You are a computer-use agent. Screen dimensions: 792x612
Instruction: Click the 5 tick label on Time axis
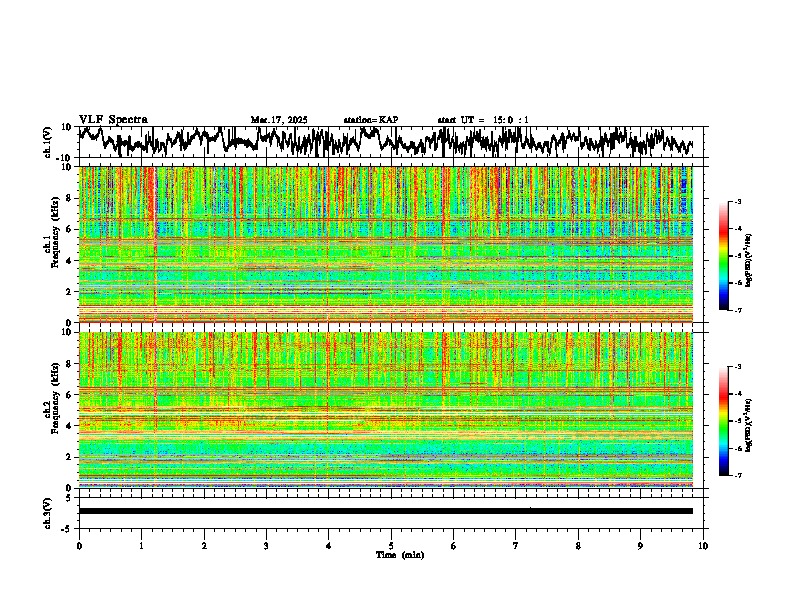(x=391, y=546)
